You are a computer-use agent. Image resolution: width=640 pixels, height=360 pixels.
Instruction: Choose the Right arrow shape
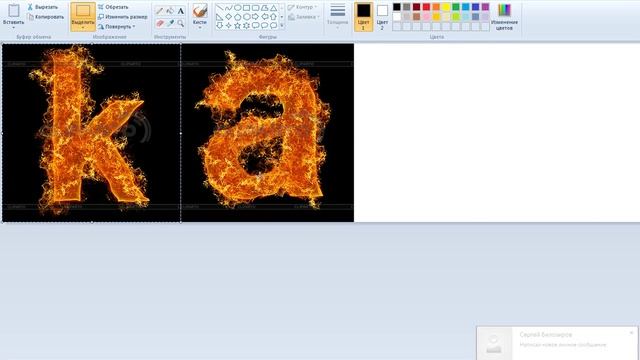tap(256, 17)
